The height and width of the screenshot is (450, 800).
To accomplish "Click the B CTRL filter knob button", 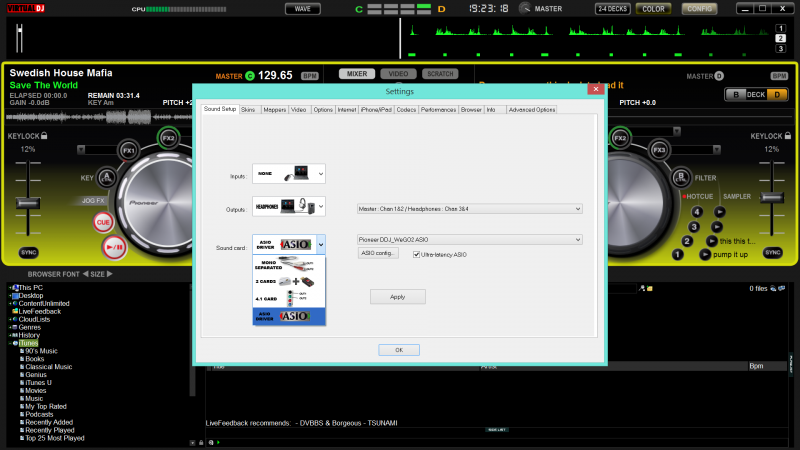I will 681,178.
